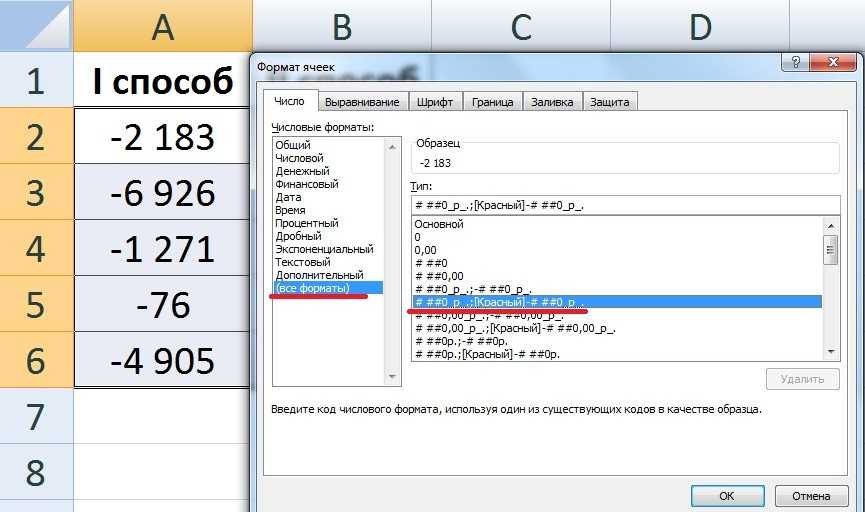
Task: Select row 2 header
Action: (x=36, y=136)
